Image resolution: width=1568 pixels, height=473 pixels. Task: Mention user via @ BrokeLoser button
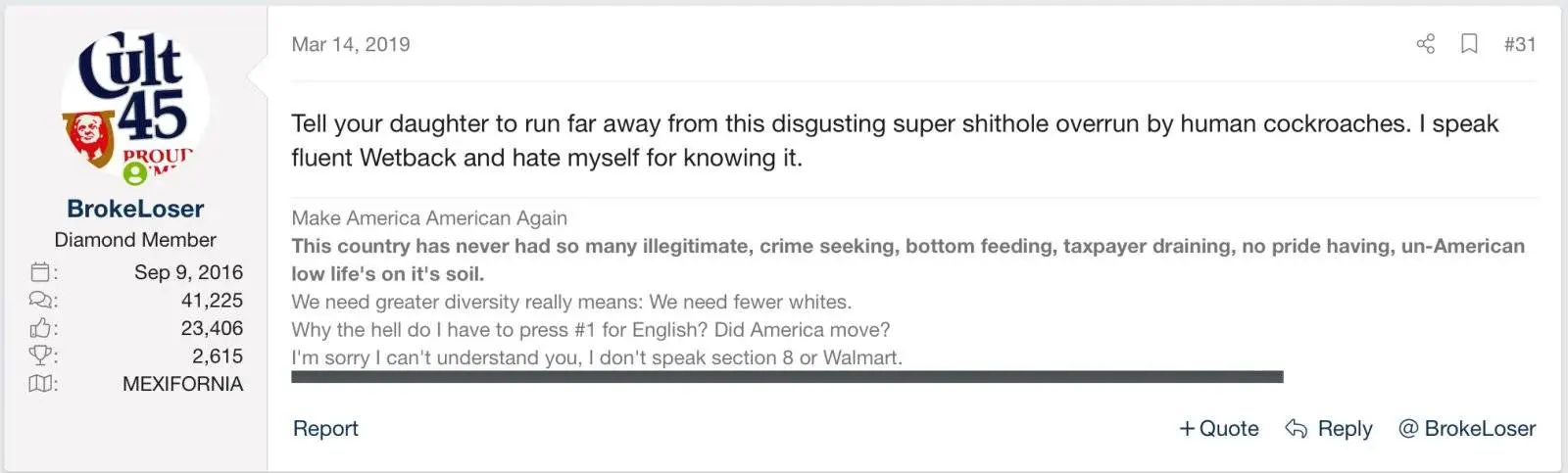1467,428
